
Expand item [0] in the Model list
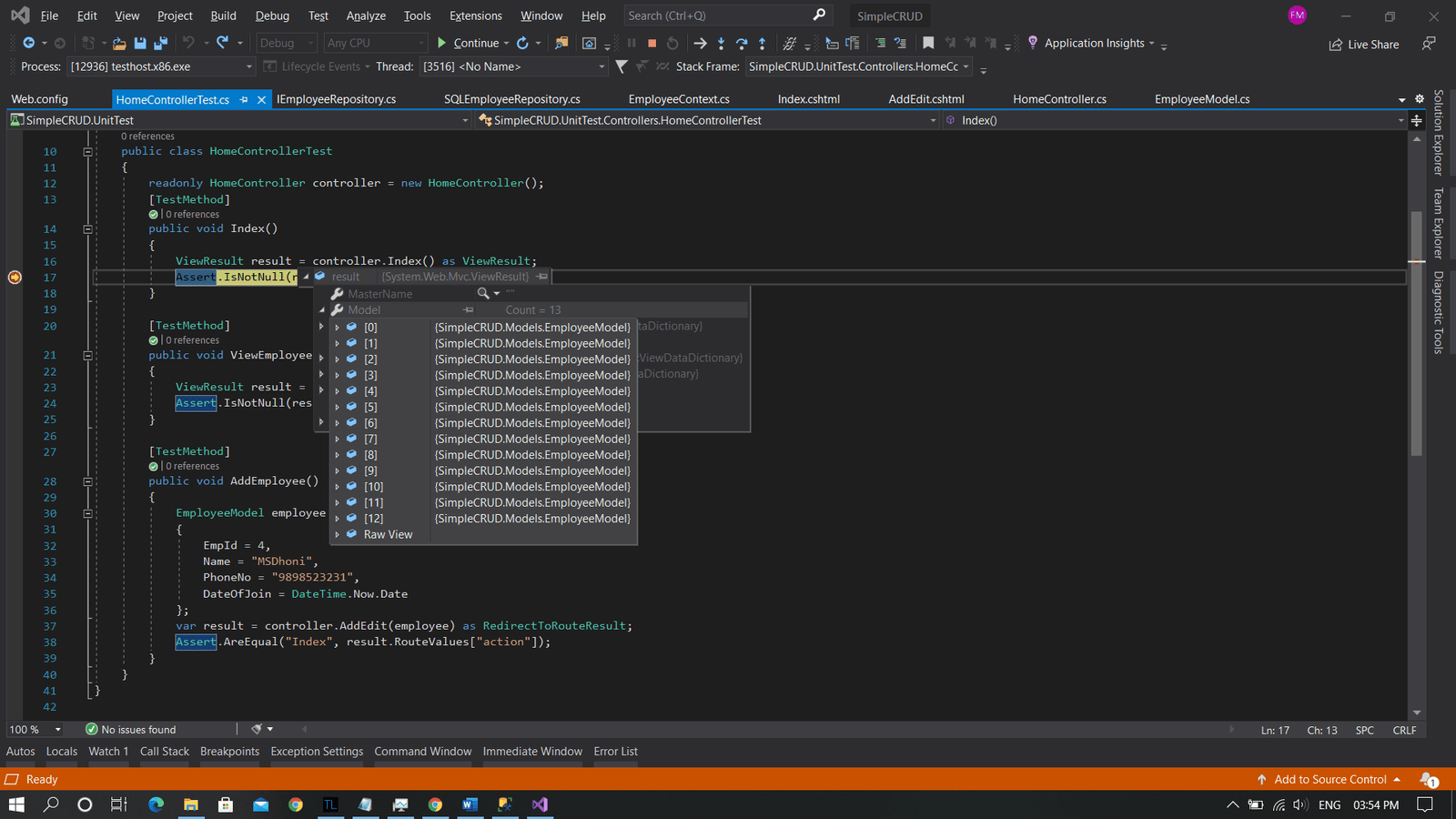click(x=338, y=328)
